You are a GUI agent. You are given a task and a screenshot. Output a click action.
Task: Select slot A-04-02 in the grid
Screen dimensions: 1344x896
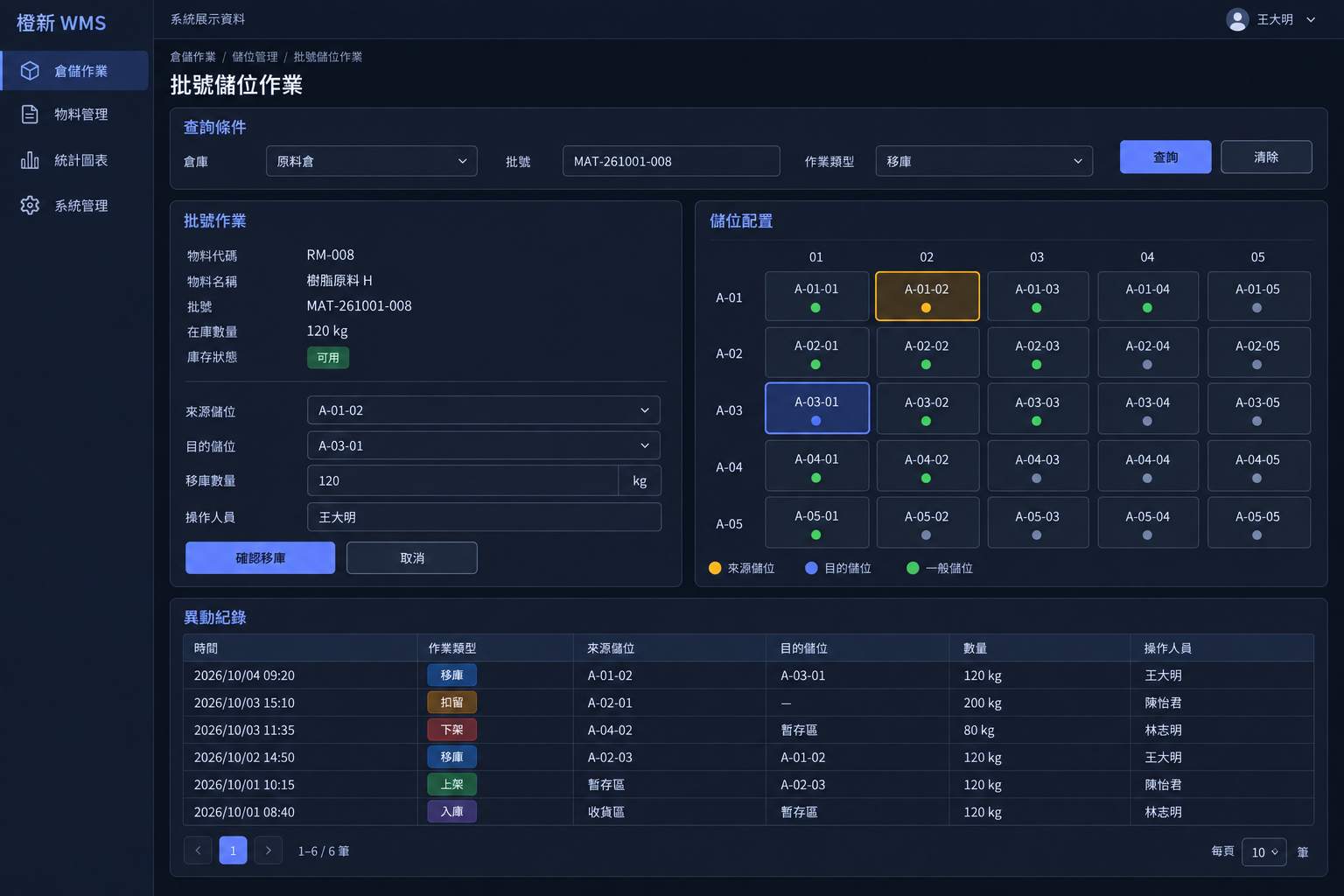[x=927, y=465]
